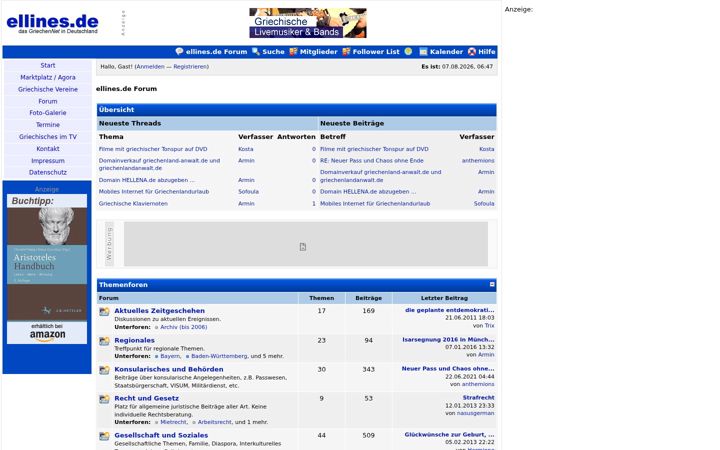Open Kontakt in the sidebar
Image resolution: width=720 pixels, height=450 pixels.
coord(48,148)
